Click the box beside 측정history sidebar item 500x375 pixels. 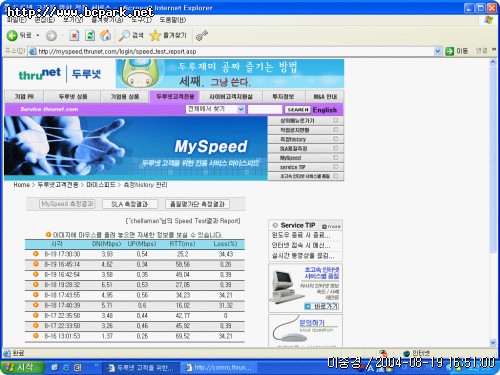pyautogui.click(x=335, y=139)
